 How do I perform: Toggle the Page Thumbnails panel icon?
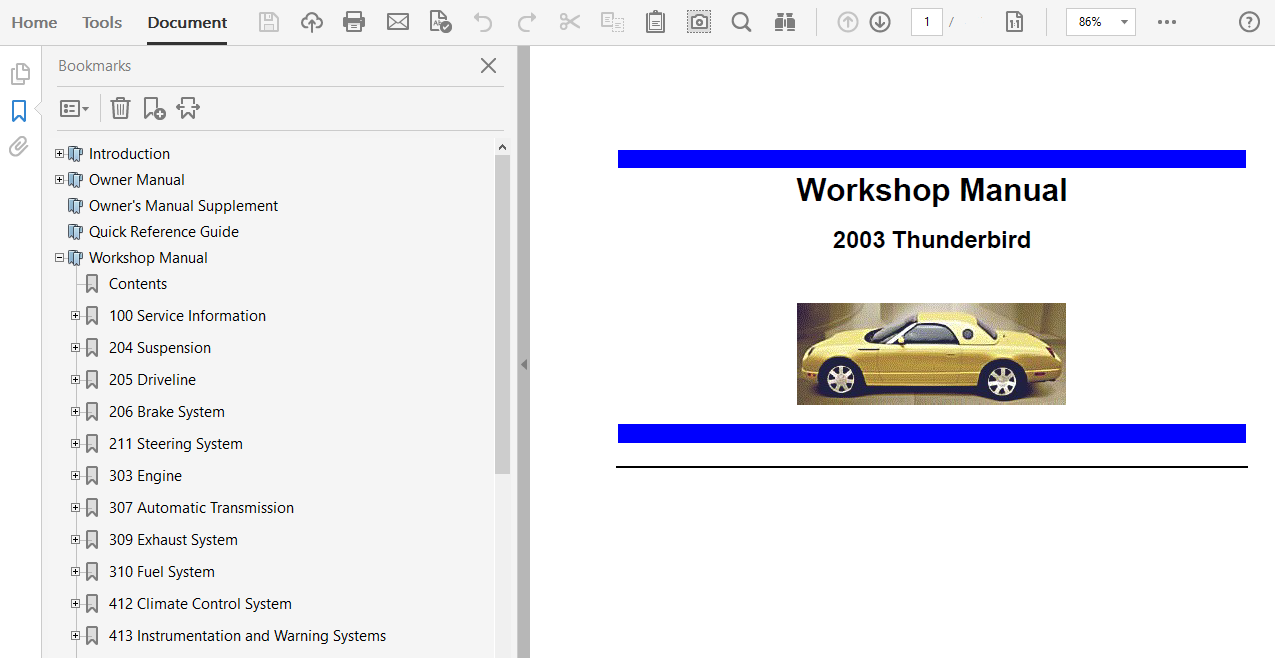(x=19, y=74)
